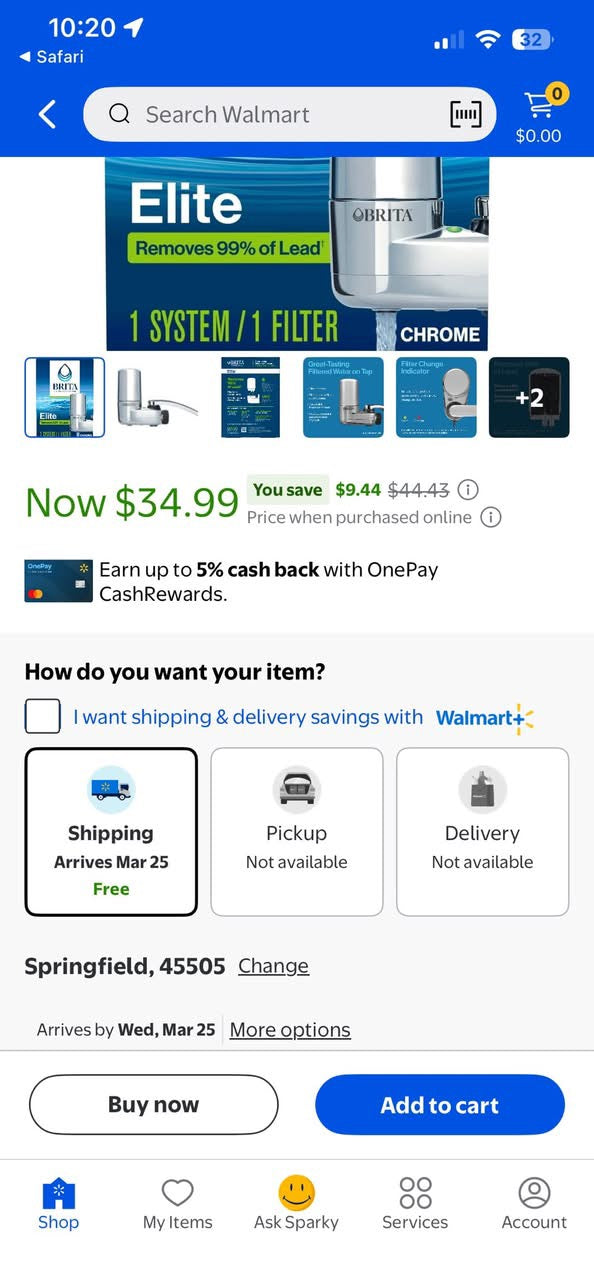Open the barcode scanner icon
Screen dimensions: 594x1286
tap(465, 115)
